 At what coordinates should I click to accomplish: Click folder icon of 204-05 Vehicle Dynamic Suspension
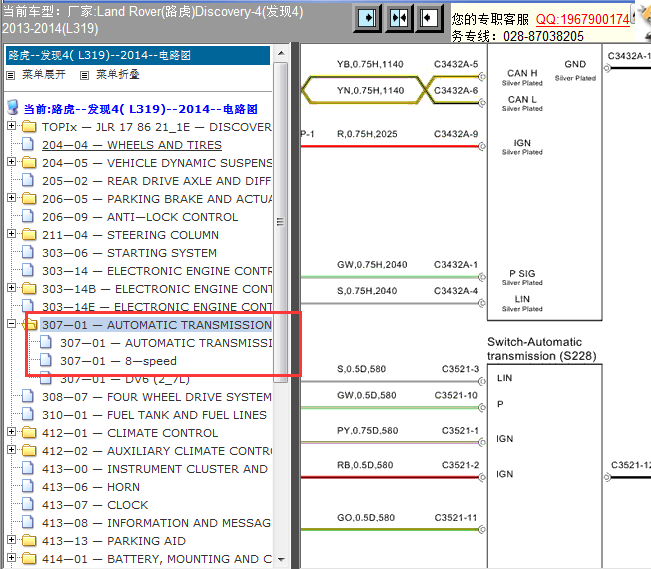29,162
